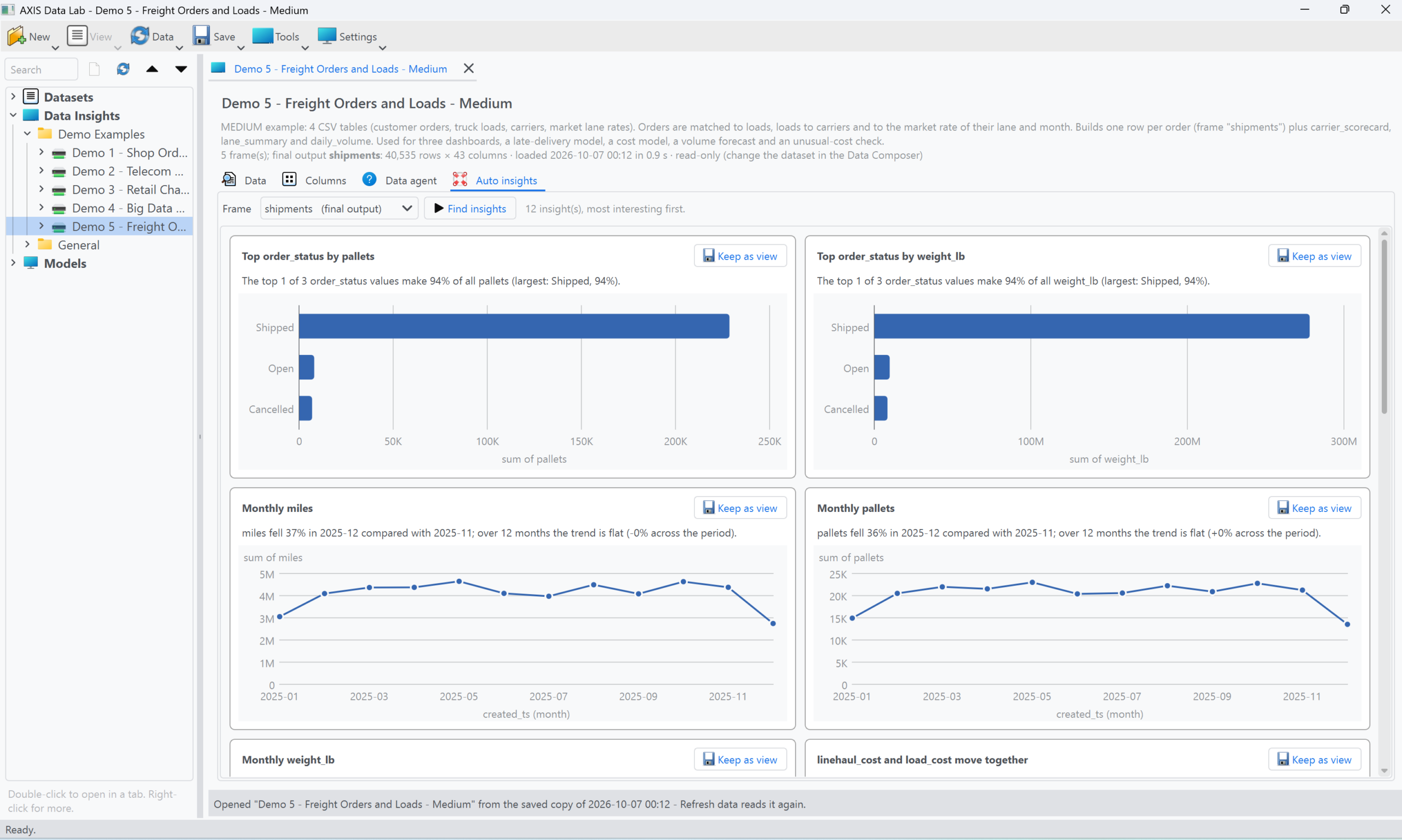Click the refresh icon in sidebar
This screenshot has width=1402, height=840.
tap(123, 69)
